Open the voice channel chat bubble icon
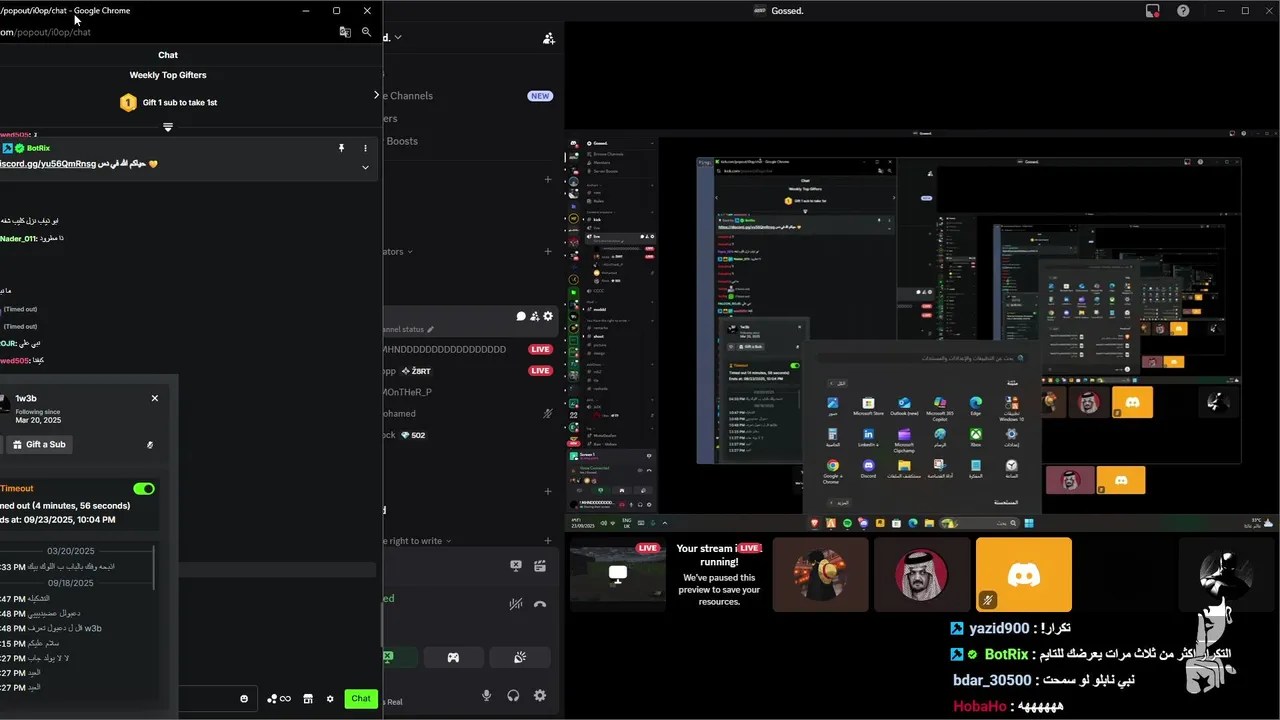The image size is (1280, 720). pos(521,316)
